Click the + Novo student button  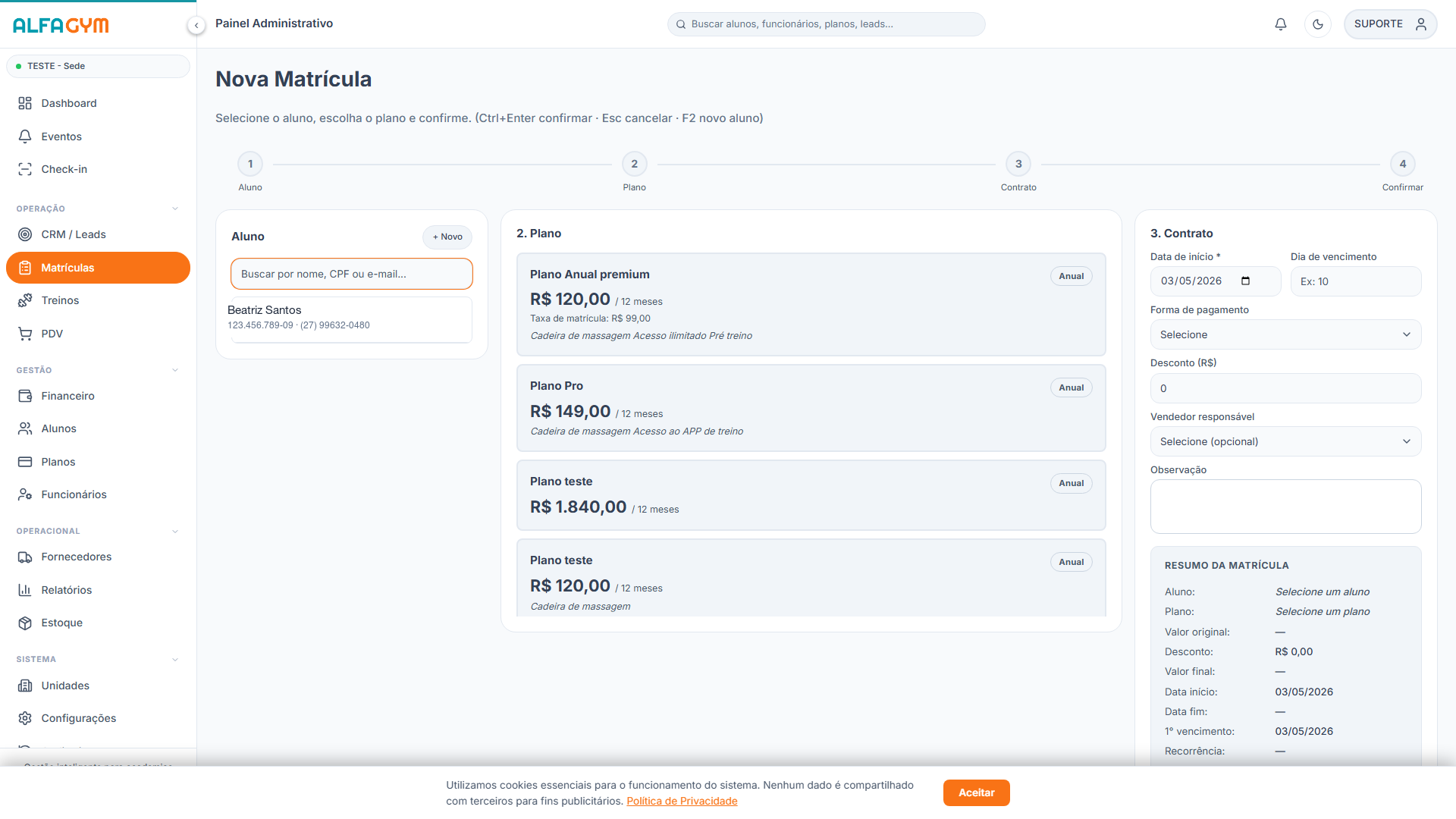coord(447,237)
